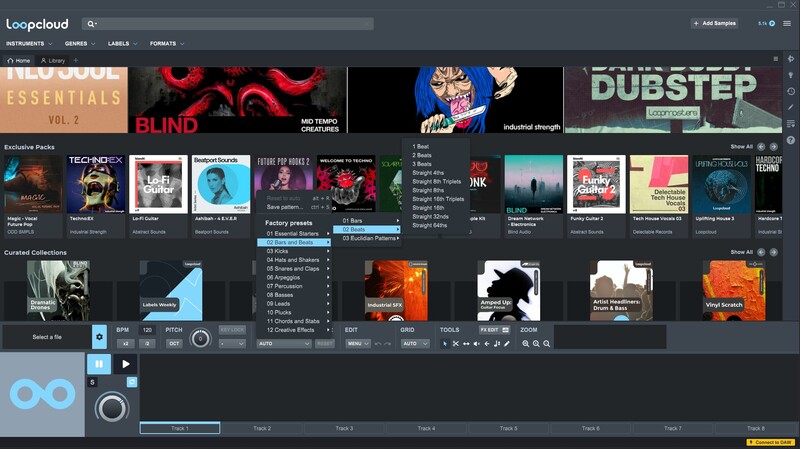This screenshot has width=800, height=449.
Task: Open the 03 Euclidian Patterns submenu
Action: pos(371,238)
